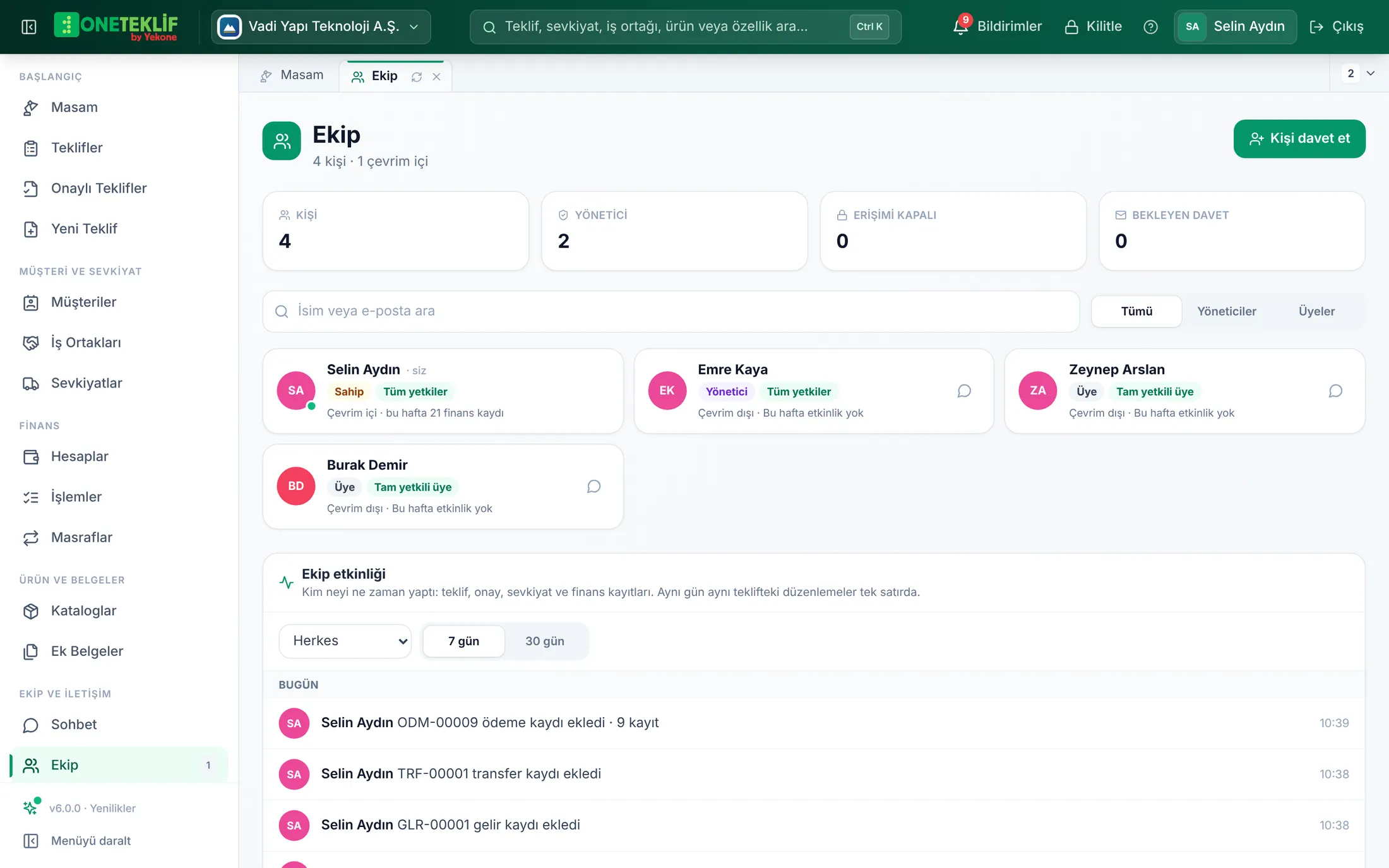
Task: Filter members to Tümü
Action: 1136,311
